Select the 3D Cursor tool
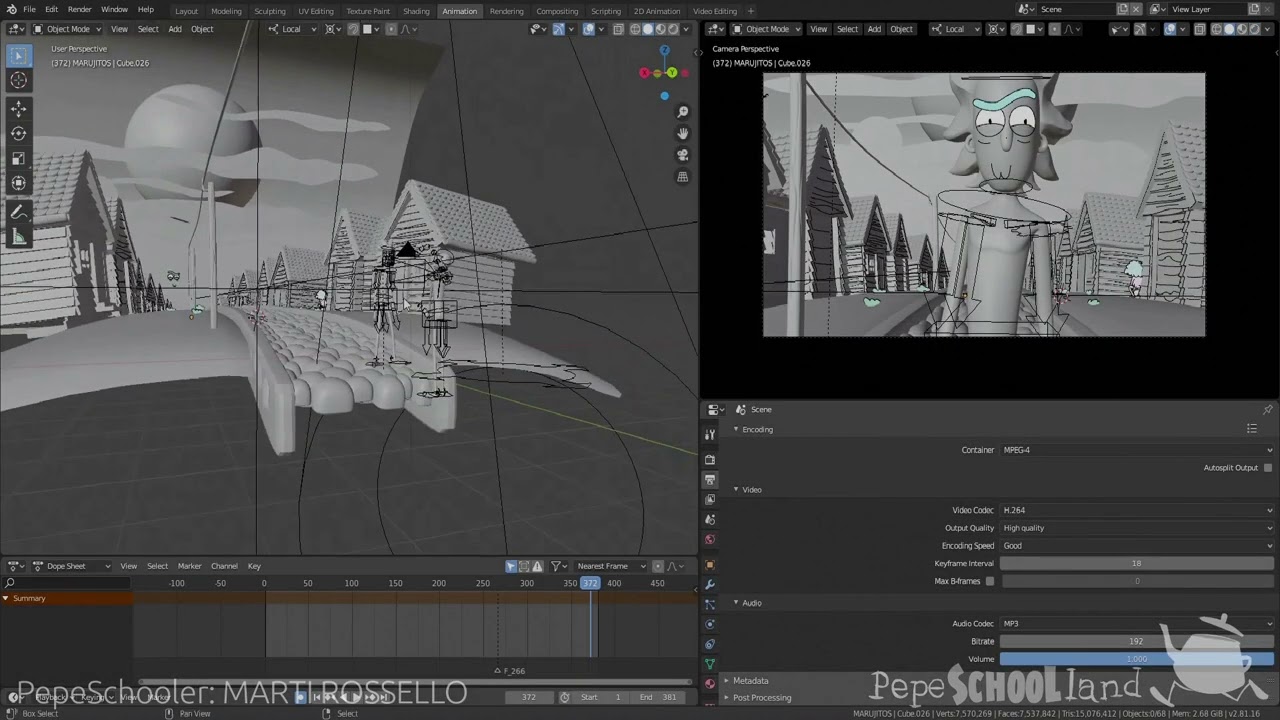1280x720 pixels. pos(18,80)
